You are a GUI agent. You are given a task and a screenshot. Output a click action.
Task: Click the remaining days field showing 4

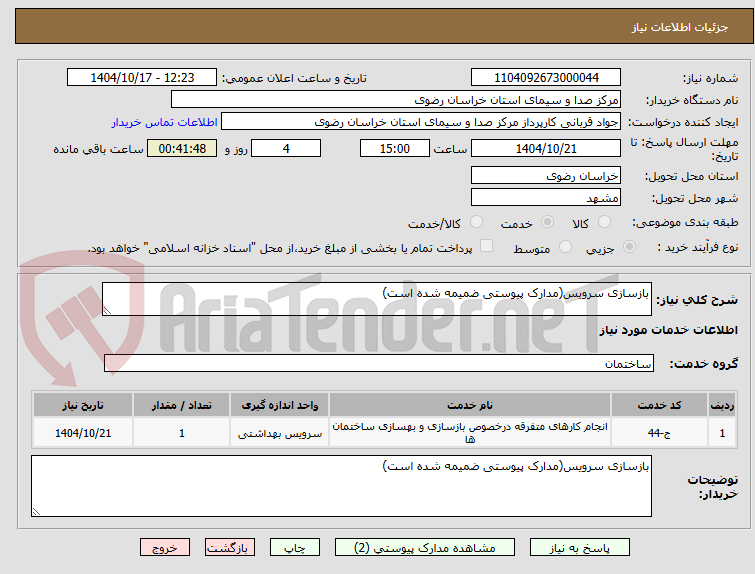(x=286, y=148)
